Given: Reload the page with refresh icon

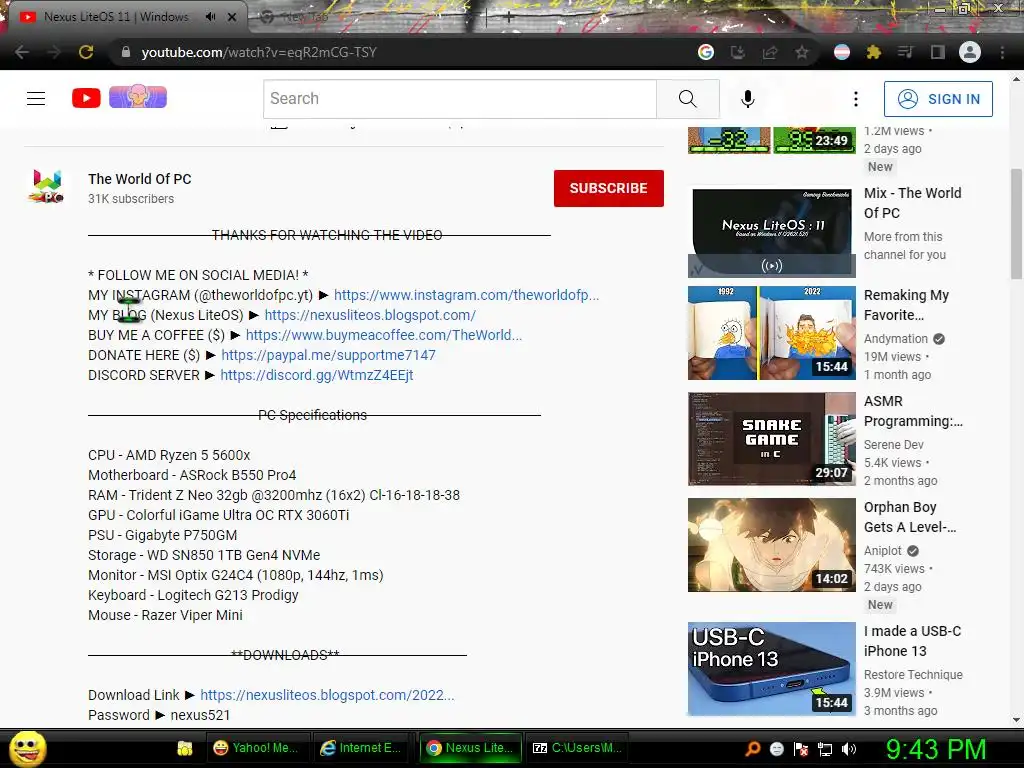Looking at the screenshot, I should click(86, 52).
